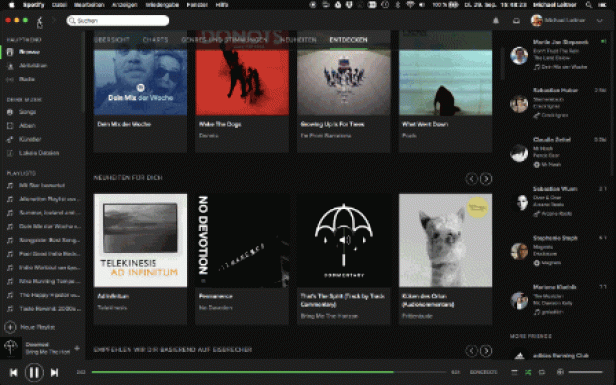The image size is (616, 385).
Task: Show previous Eisbrecher recommendations
Action: (x=471, y=350)
